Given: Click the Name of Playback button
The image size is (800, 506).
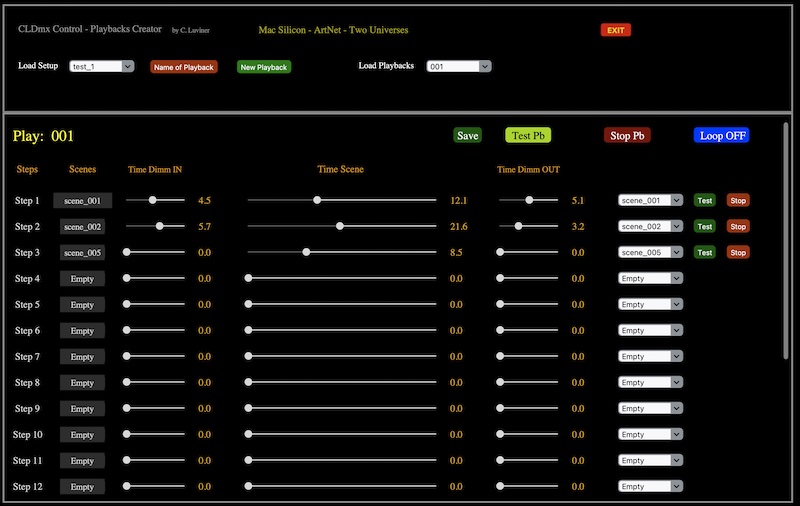Looking at the screenshot, I should (x=184, y=67).
